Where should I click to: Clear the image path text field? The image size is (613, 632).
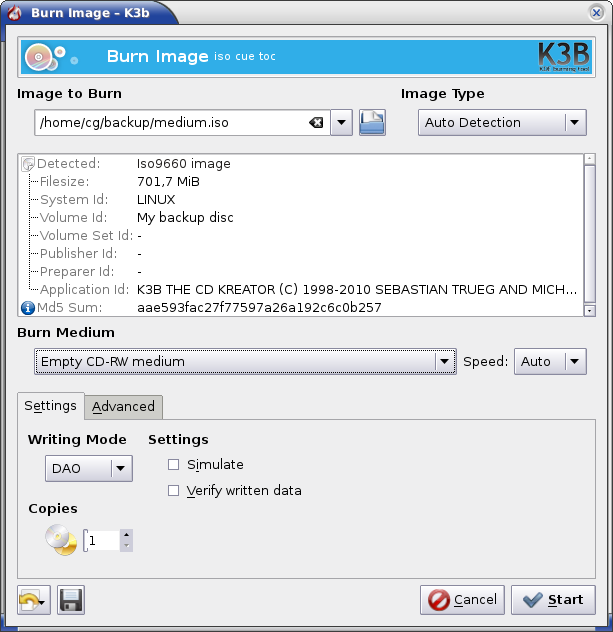316,123
